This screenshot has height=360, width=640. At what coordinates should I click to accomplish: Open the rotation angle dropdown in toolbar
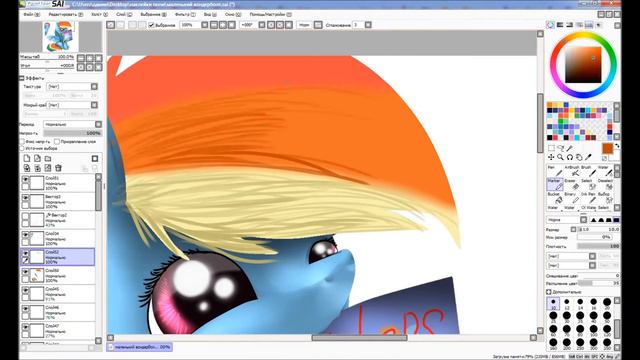point(262,25)
